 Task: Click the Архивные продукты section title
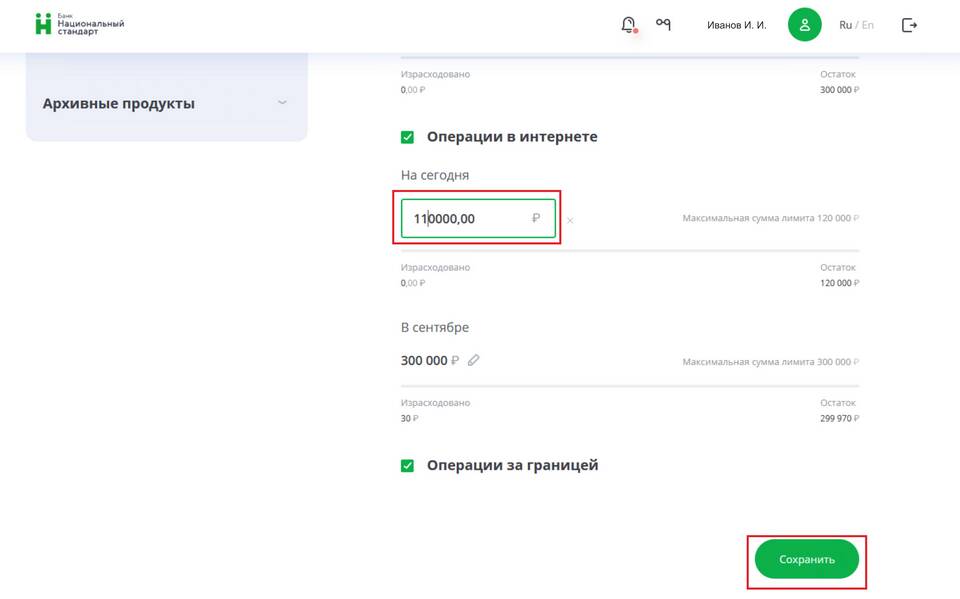tap(119, 104)
